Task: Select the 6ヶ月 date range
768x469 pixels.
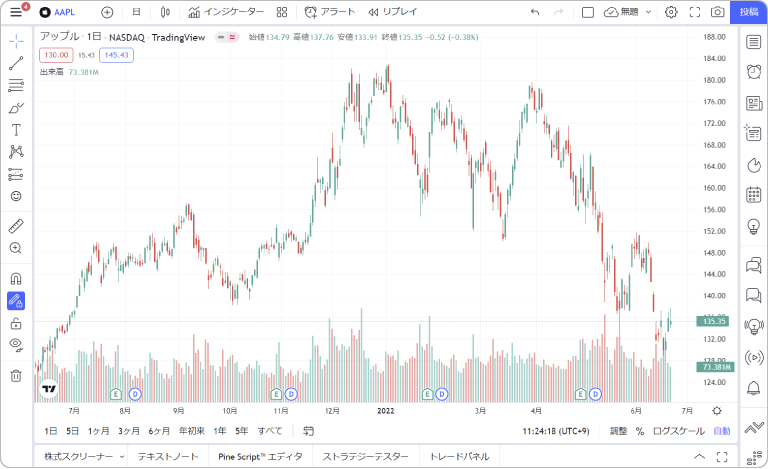Action: [159, 431]
